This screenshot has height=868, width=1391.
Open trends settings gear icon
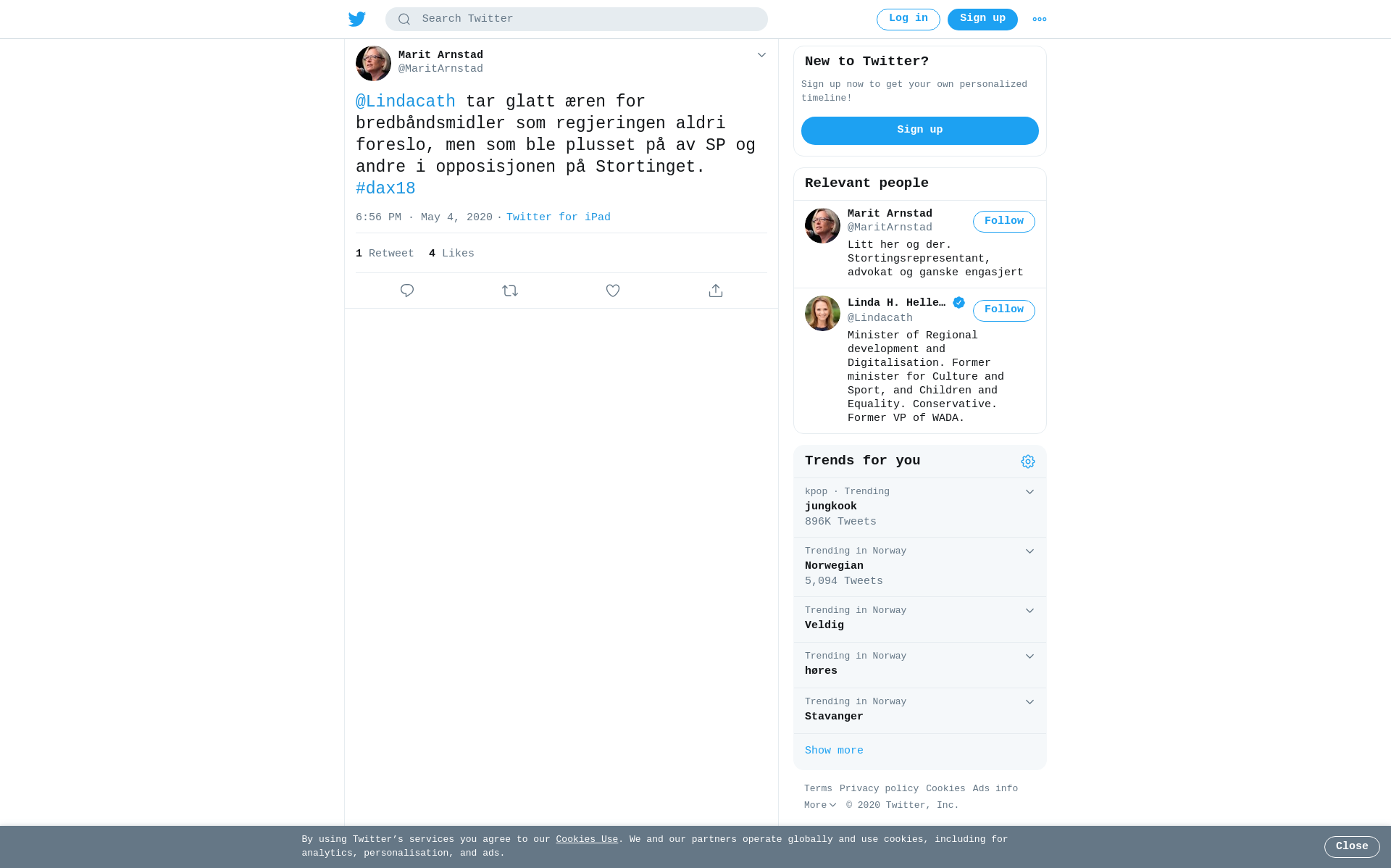pos(1028,462)
